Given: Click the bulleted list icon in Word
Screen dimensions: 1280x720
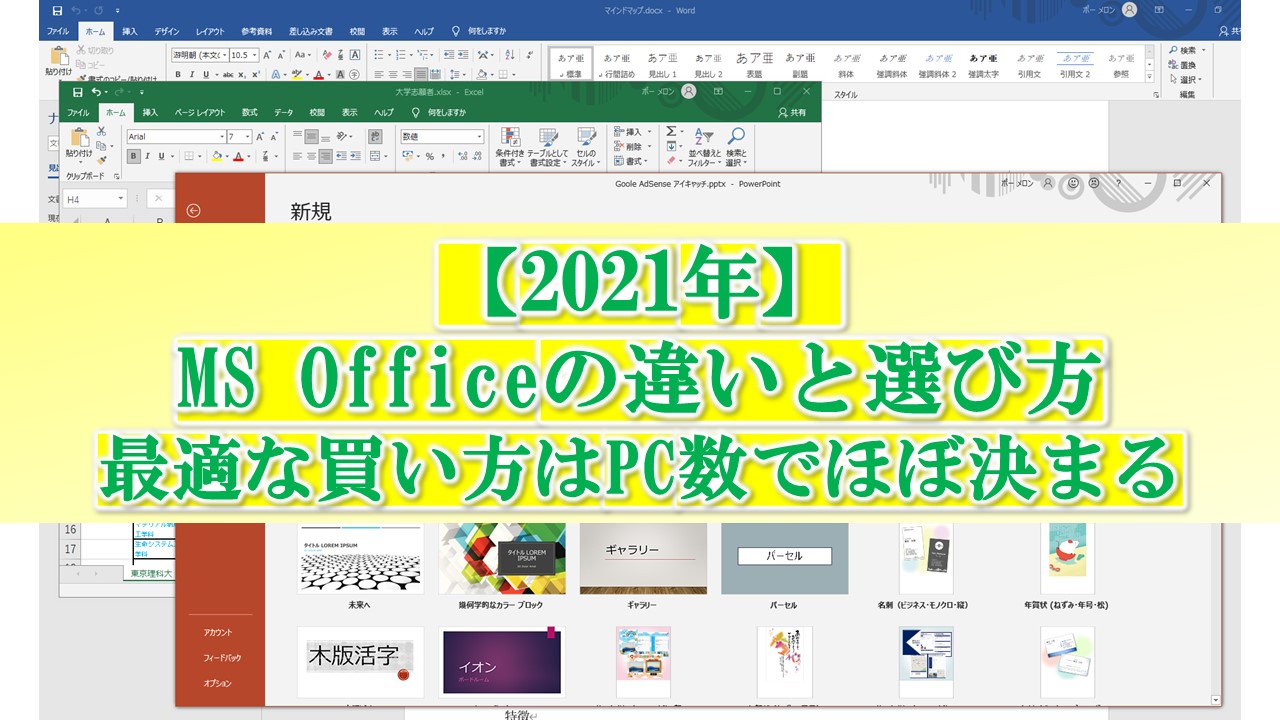Looking at the screenshot, I should pos(377,55).
